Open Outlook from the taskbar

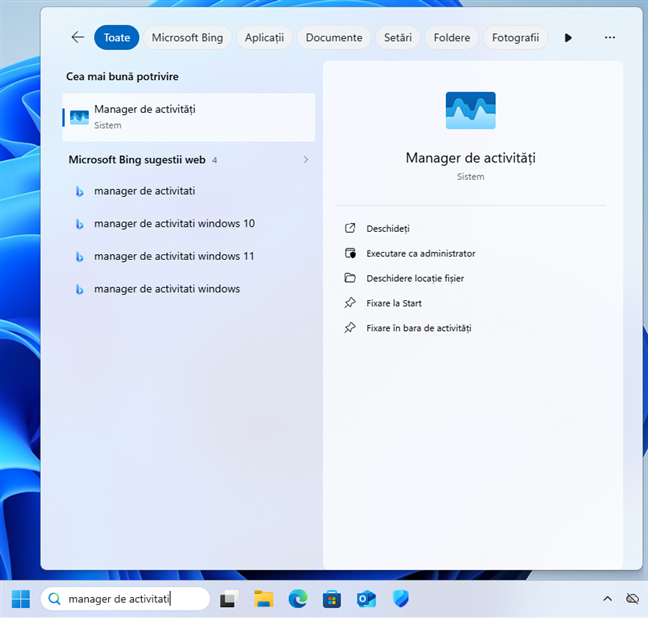(366, 599)
